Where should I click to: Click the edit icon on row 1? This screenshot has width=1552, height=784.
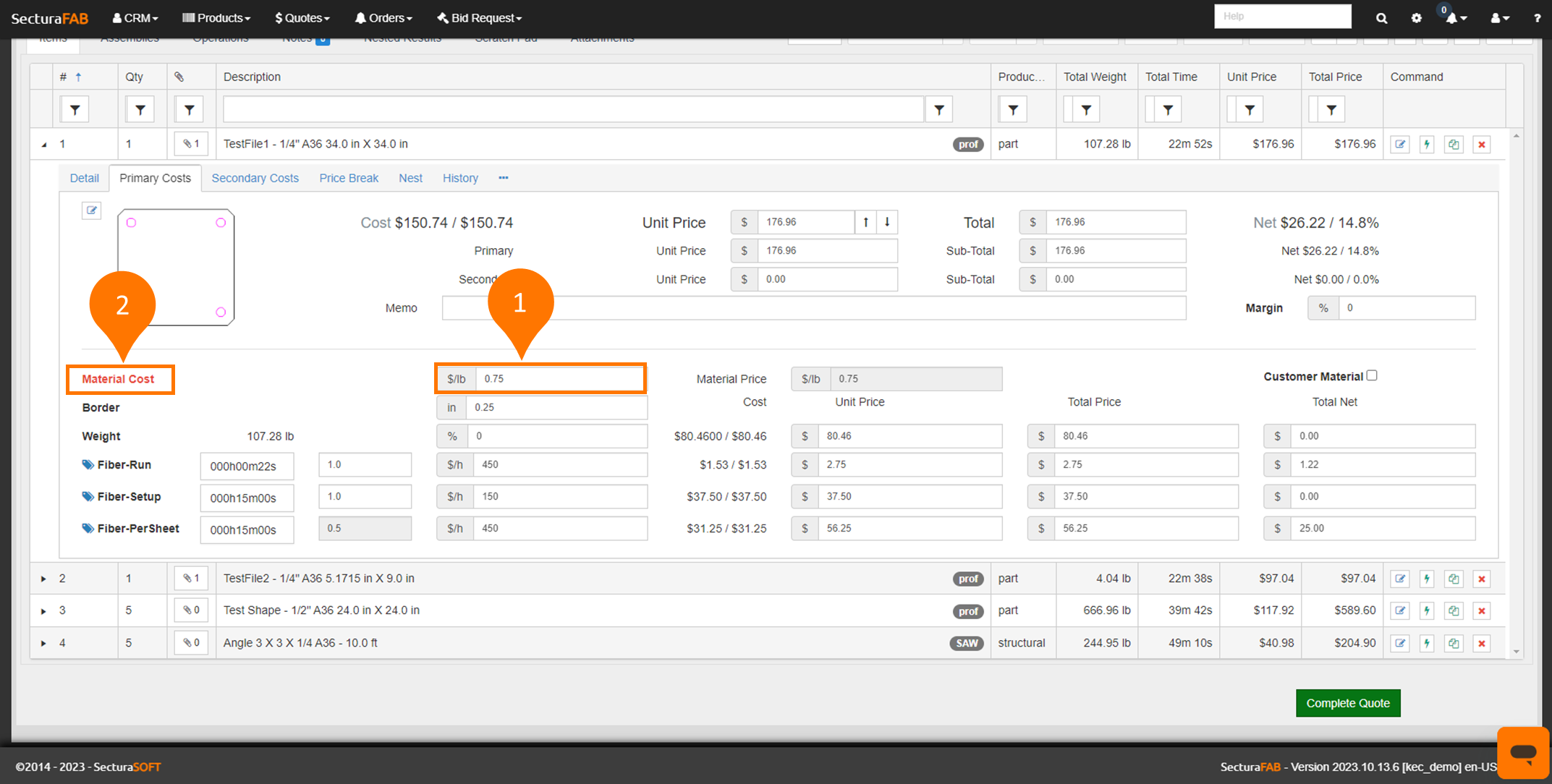1400,144
